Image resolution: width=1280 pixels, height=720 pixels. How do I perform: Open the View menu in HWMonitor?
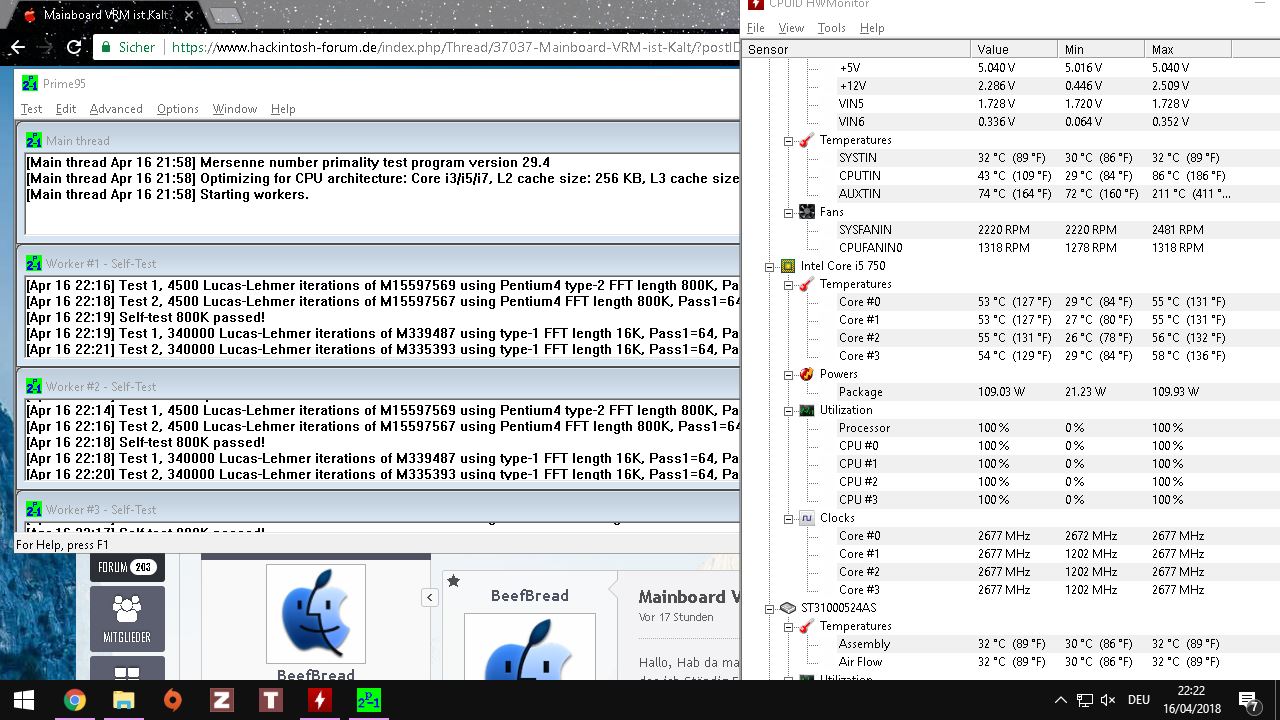point(791,28)
